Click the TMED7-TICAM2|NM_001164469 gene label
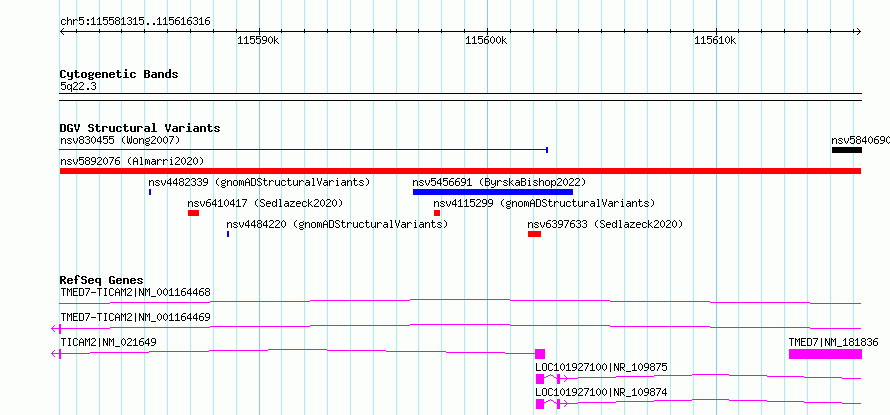This screenshot has width=890, height=415. pos(135,317)
